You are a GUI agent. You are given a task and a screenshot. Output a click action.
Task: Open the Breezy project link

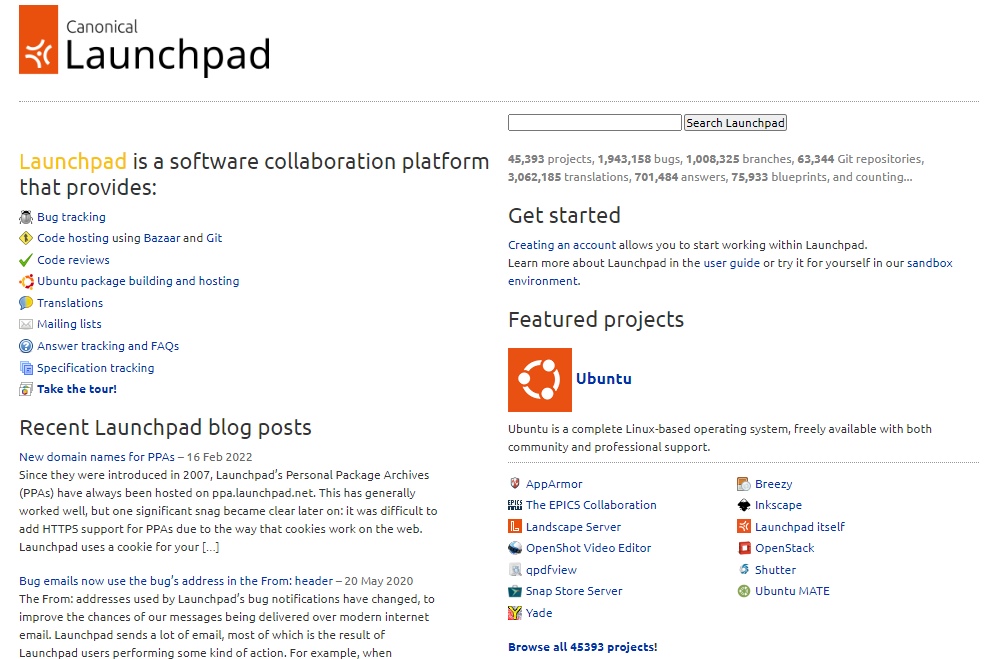point(774,484)
